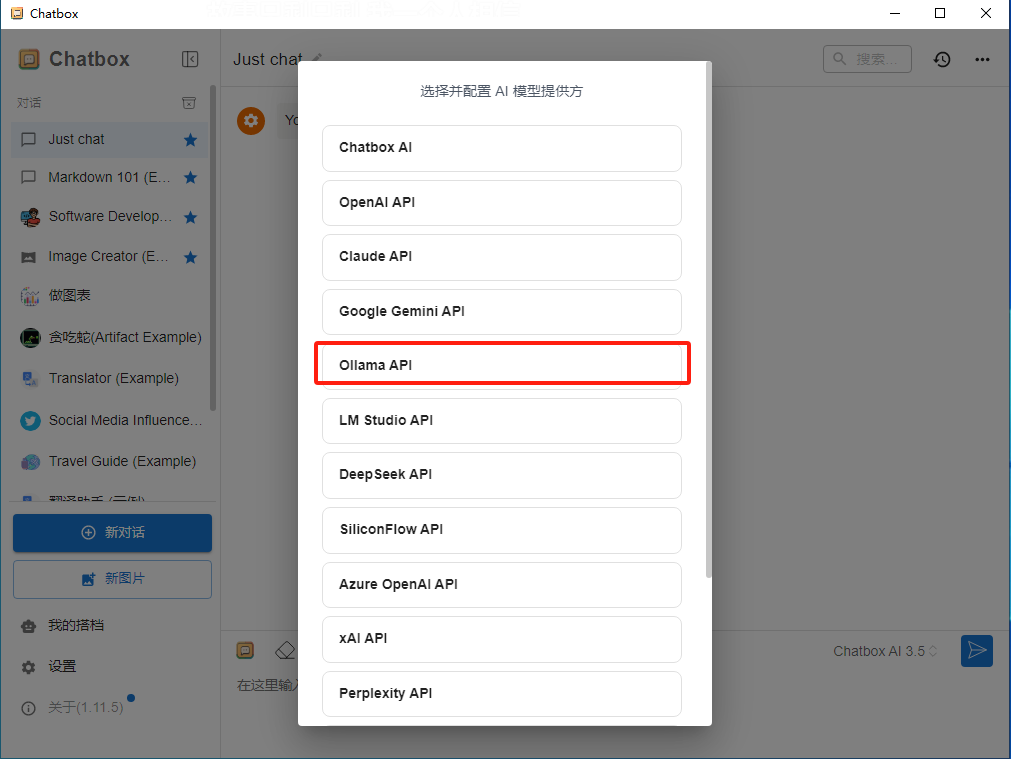Choose Ollama API provider
Image resolution: width=1011 pixels, height=759 pixels.
pyautogui.click(x=502, y=366)
